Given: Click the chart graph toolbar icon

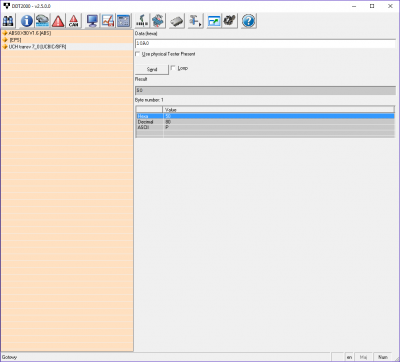Looking at the screenshot, I should click(108, 21).
